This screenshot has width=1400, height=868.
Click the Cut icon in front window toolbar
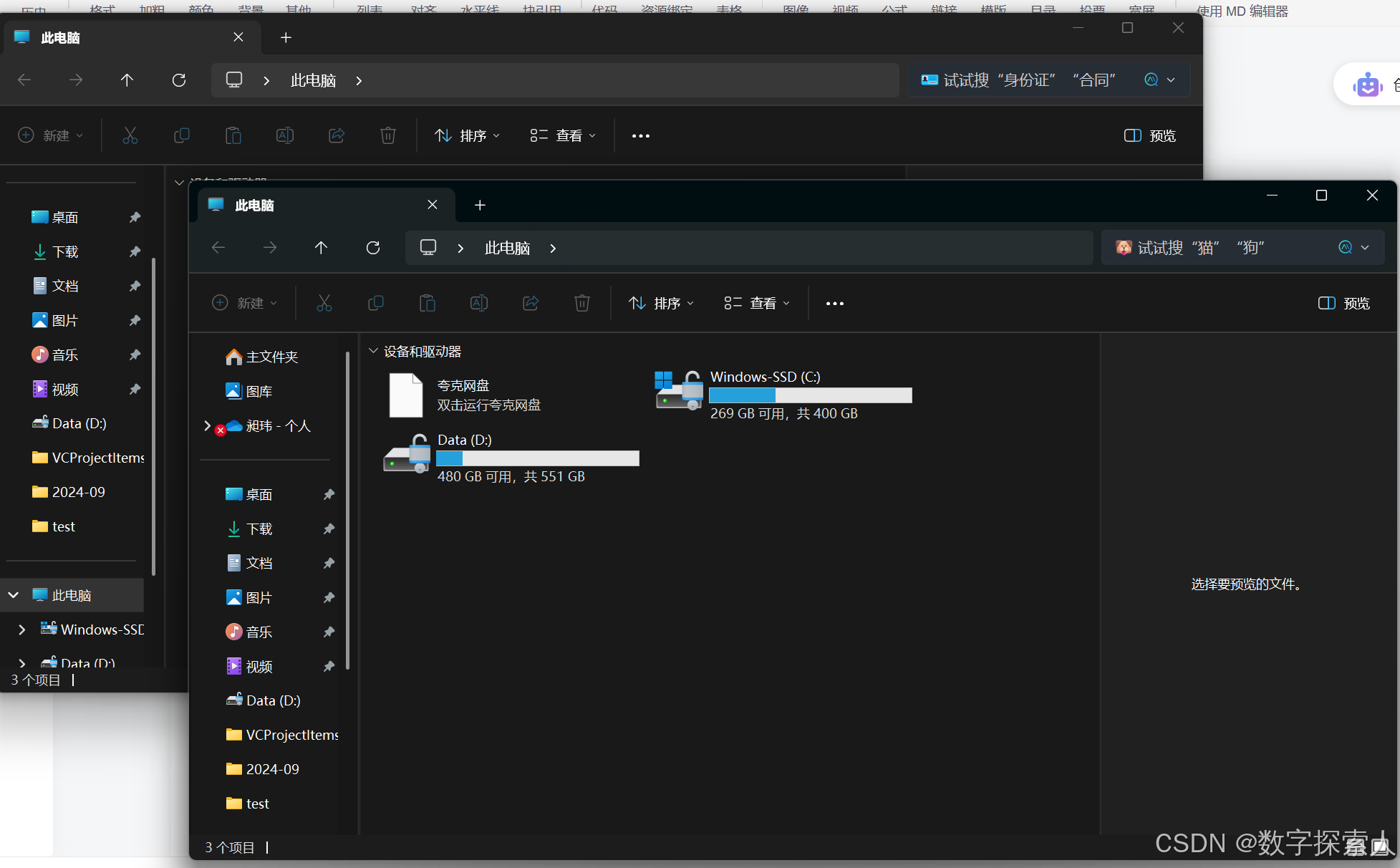(324, 303)
